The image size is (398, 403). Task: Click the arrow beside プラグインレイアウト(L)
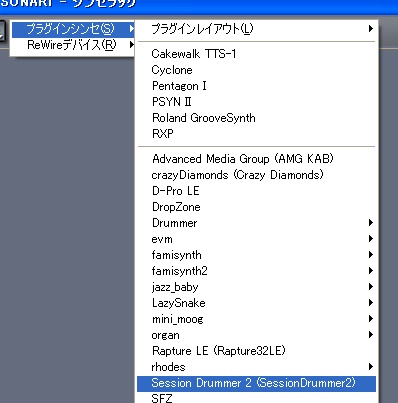coord(371,29)
